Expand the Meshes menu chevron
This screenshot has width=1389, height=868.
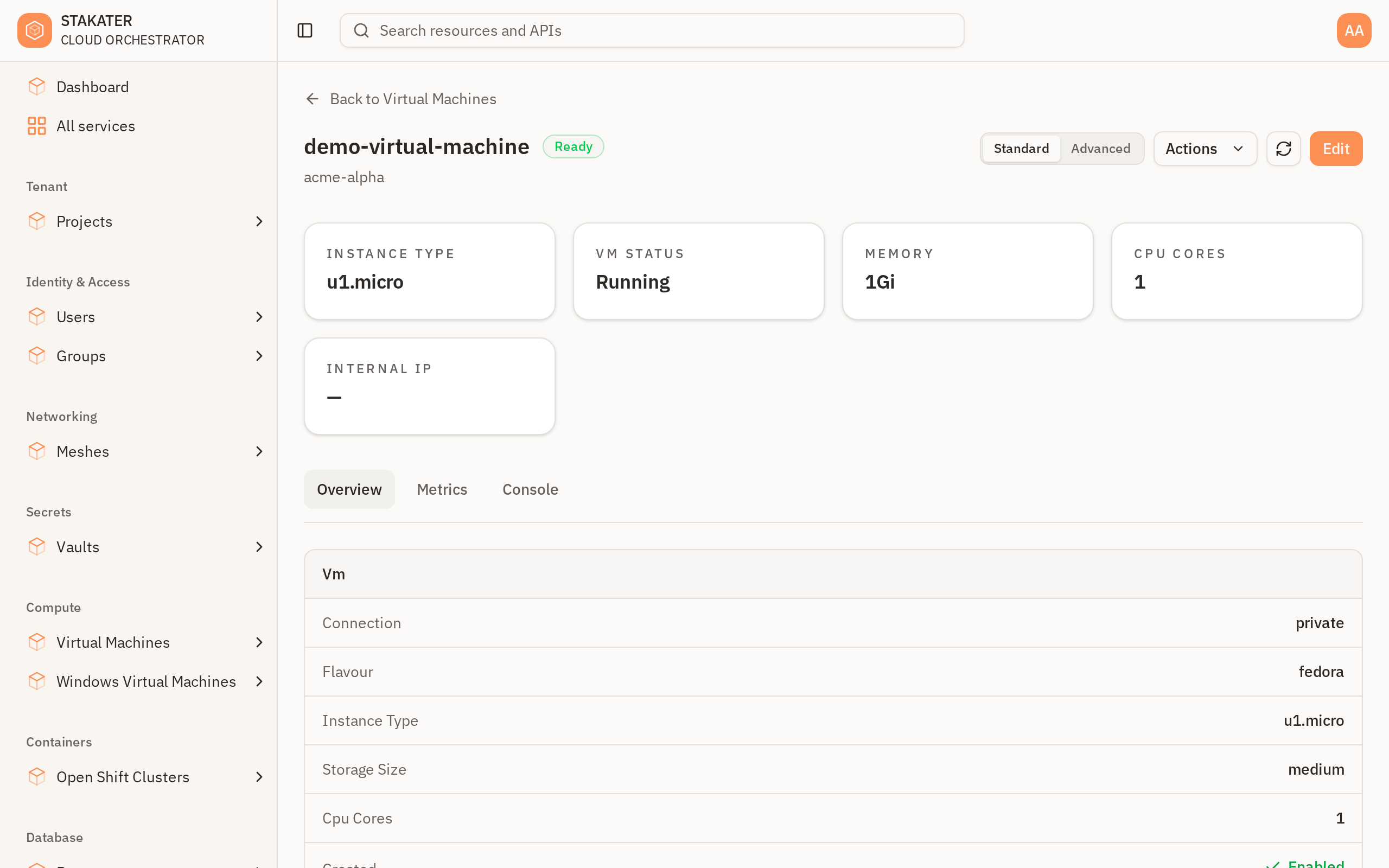coord(259,451)
